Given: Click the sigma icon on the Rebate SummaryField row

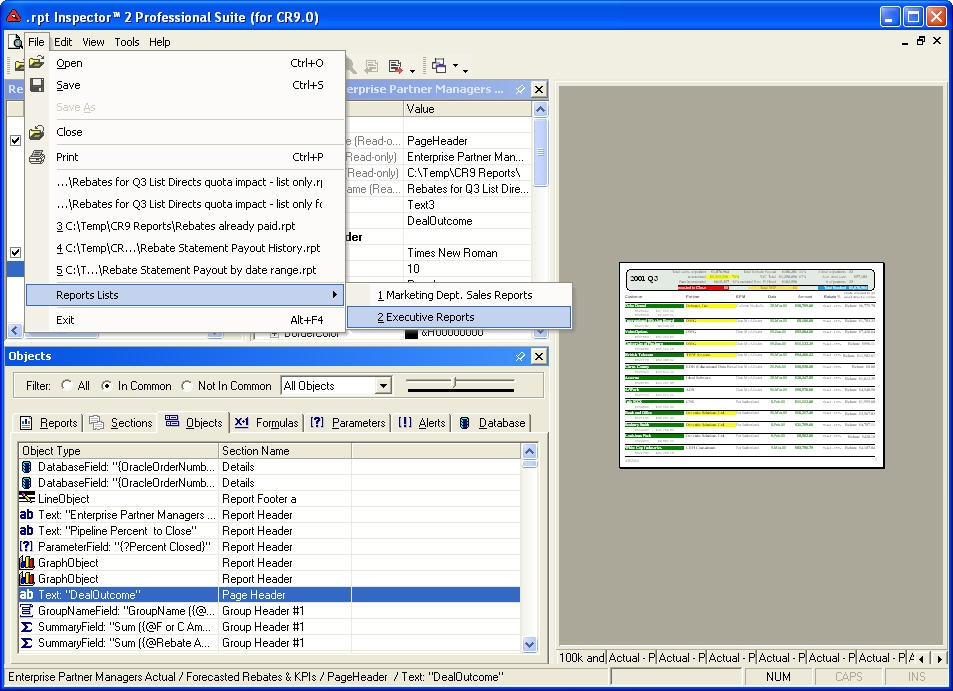Looking at the screenshot, I should [27, 643].
